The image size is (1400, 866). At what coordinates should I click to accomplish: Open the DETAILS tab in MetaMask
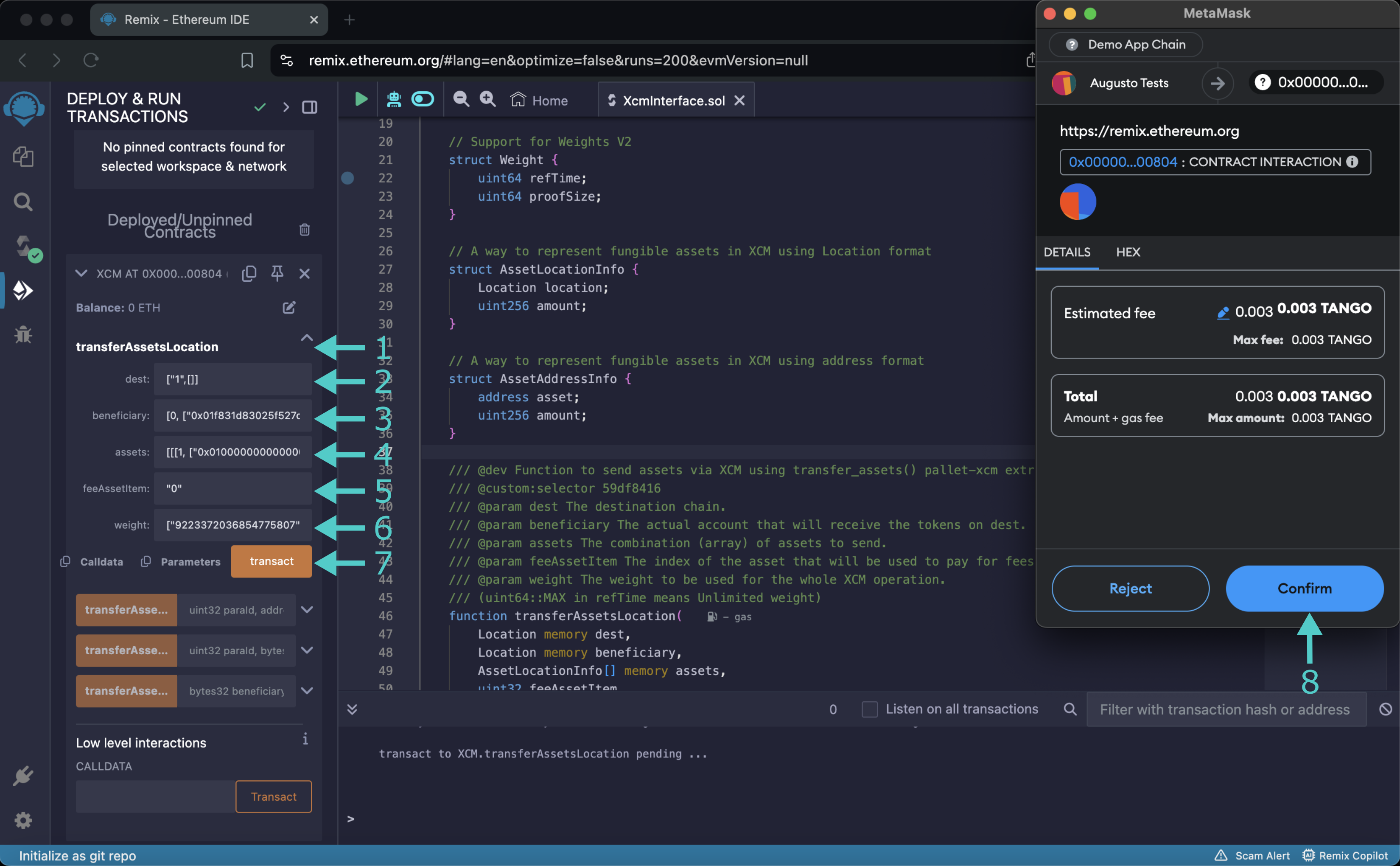(x=1067, y=252)
